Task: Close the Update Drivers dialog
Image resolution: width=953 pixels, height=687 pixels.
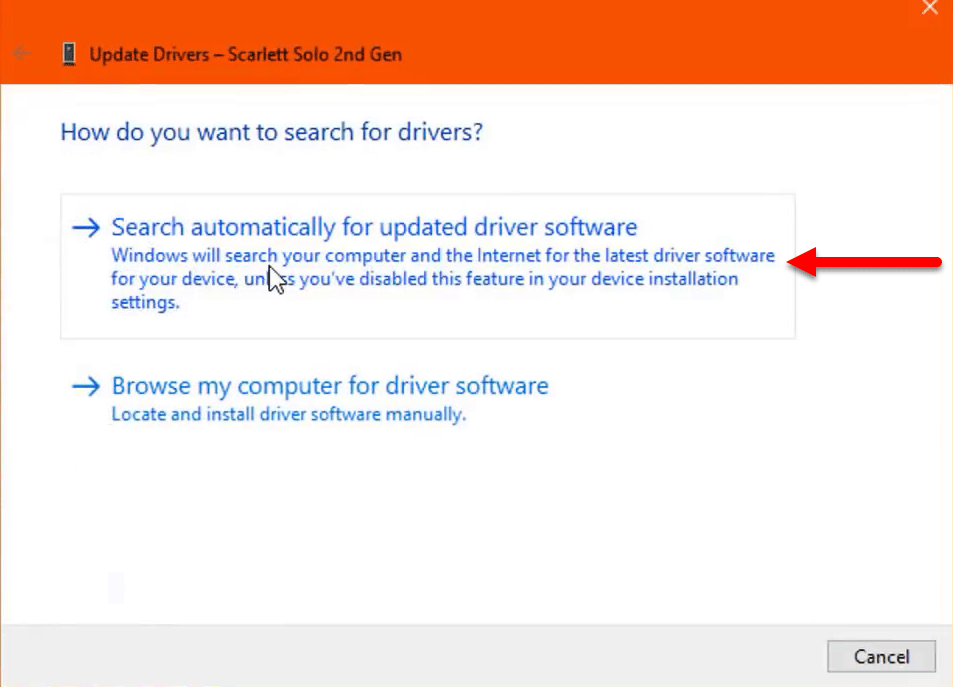Action: [929, 8]
